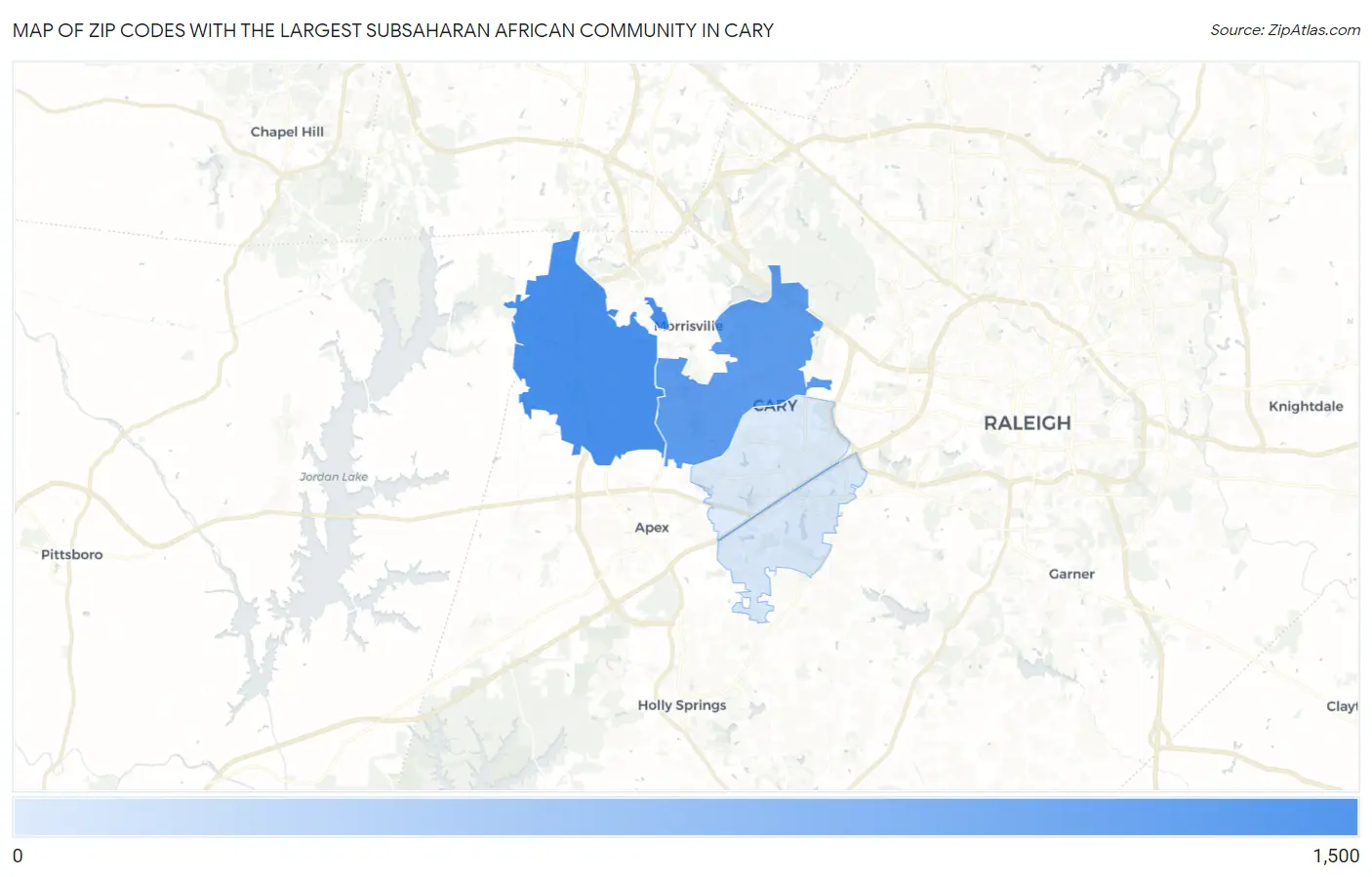Click the RALEIGH city label
This screenshot has width=1372, height=877.
coord(1027,423)
